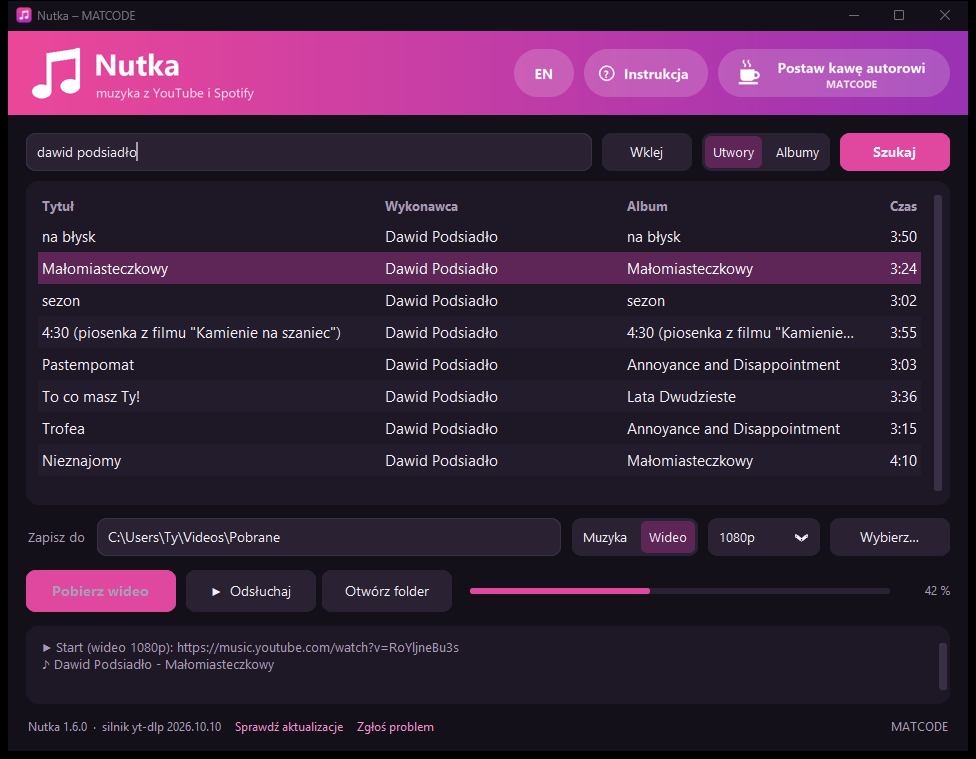Expand quality list via chevron arrow
The height and width of the screenshot is (759, 976).
pos(801,537)
